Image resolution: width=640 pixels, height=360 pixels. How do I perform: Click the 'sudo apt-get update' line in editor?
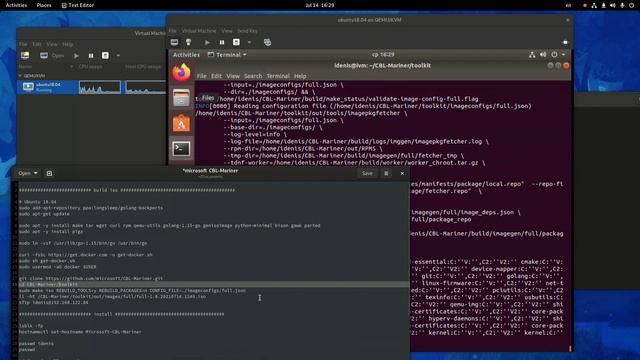tap(44, 214)
